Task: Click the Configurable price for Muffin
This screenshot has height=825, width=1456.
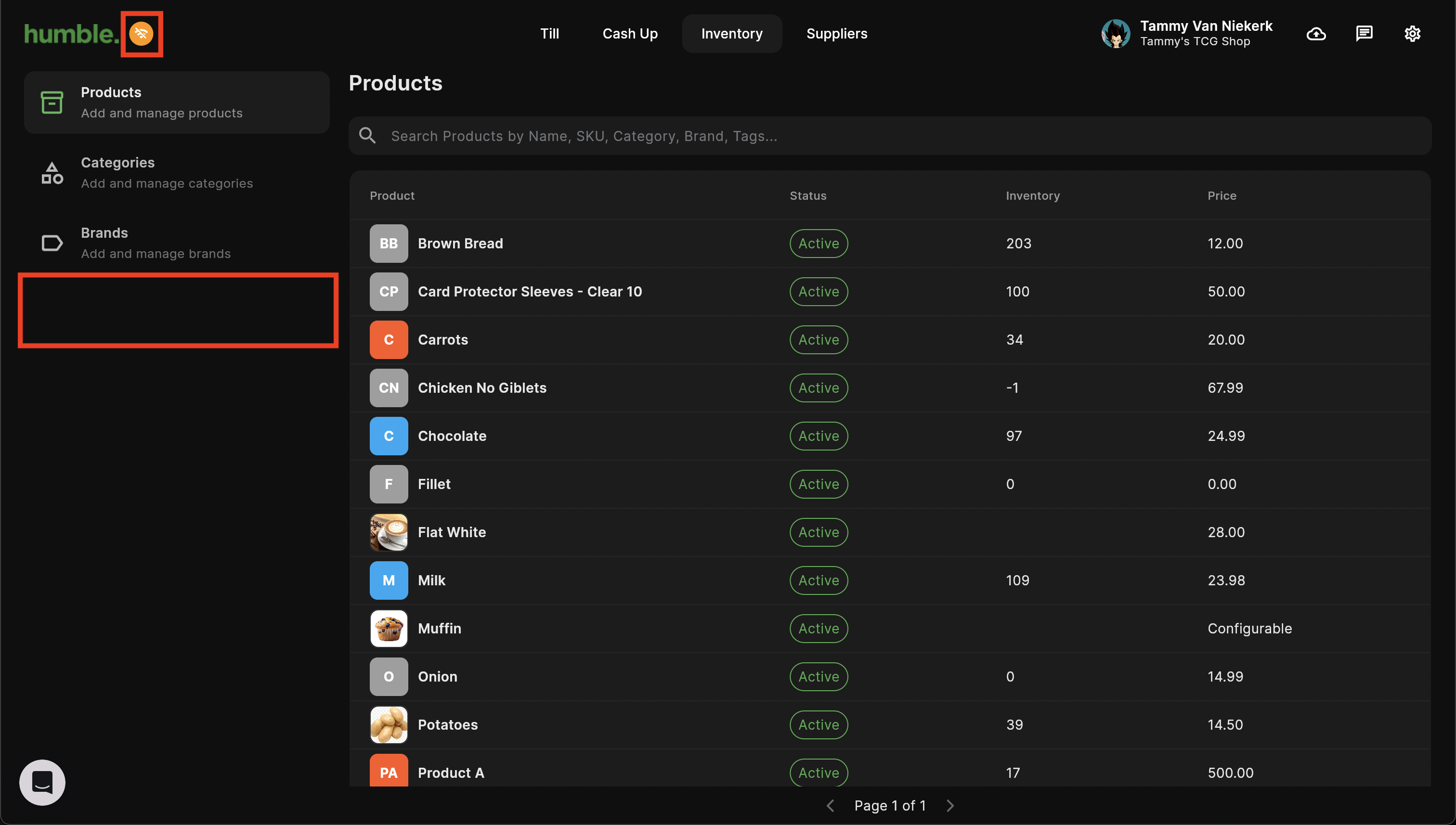Action: point(1250,629)
